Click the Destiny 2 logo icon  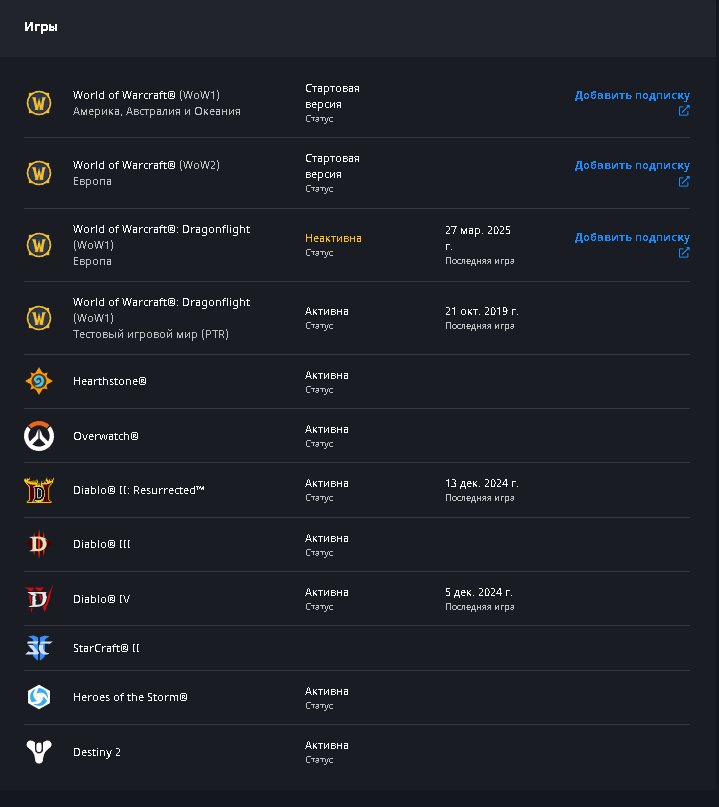click(39, 752)
